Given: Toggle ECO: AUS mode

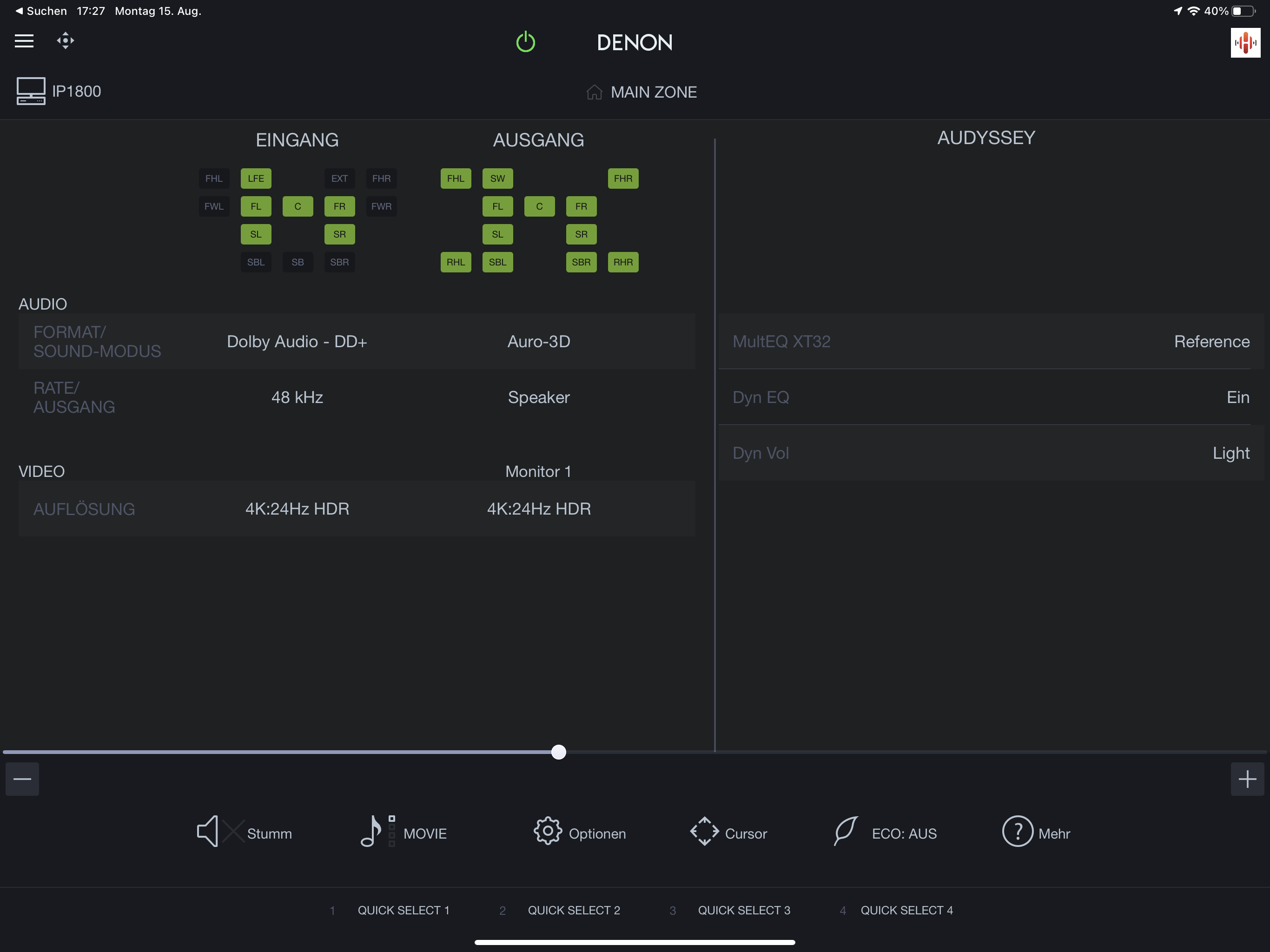Looking at the screenshot, I should pos(847,831).
